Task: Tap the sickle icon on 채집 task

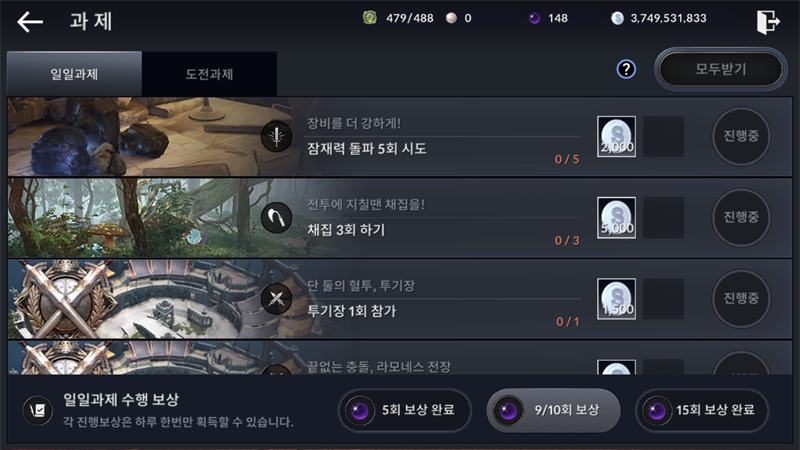Action: tap(277, 218)
